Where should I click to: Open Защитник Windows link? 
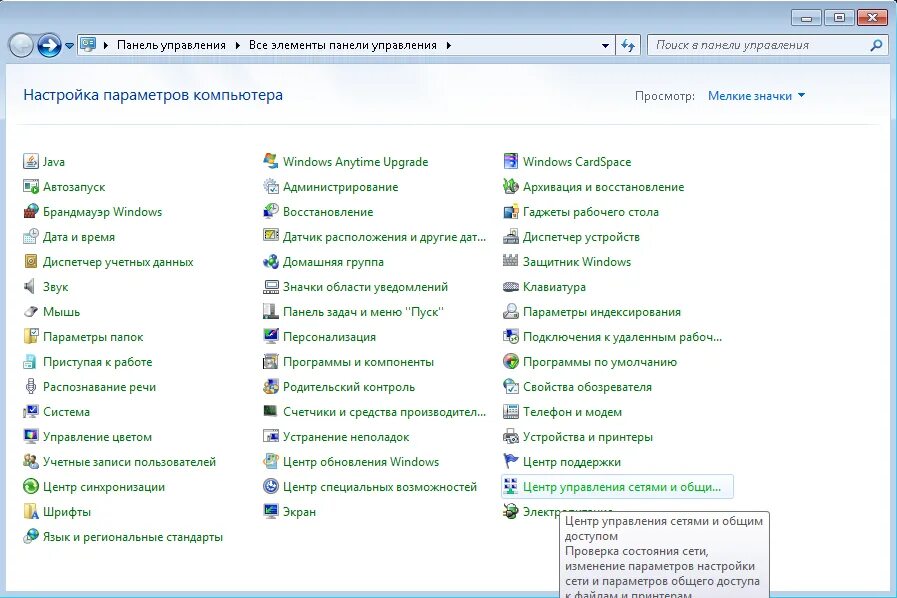click(x=577, y=262)
